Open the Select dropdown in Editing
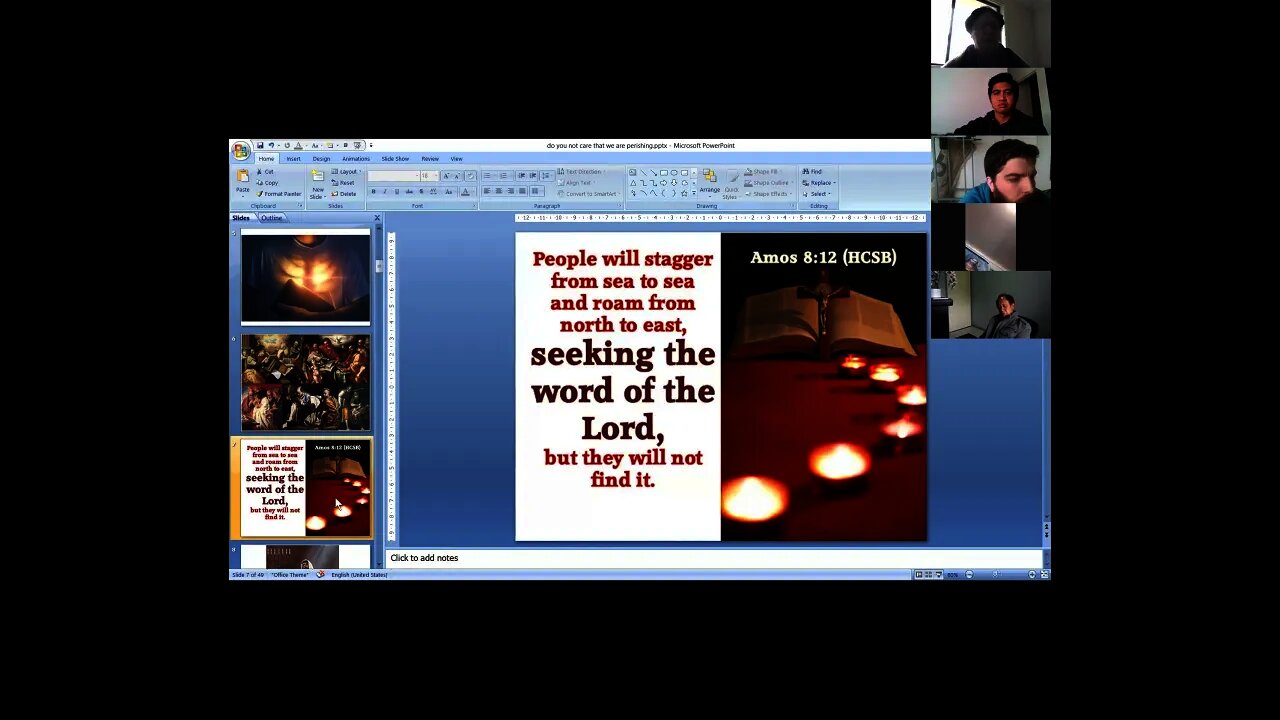 tap(818, 194)
